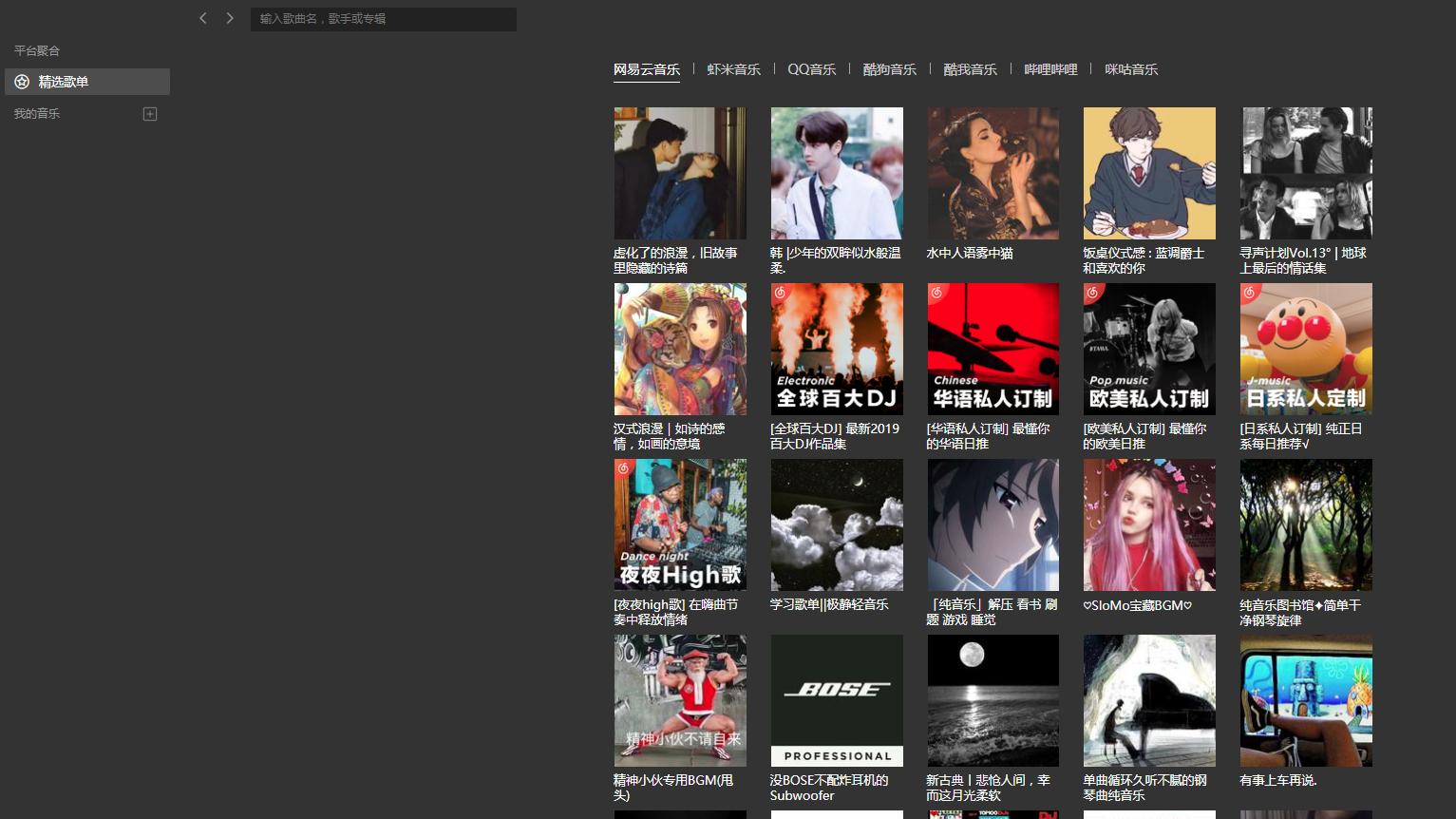Go forward with the right arrow
Viewport: 1456px width, 819px height.
(230, 18)
